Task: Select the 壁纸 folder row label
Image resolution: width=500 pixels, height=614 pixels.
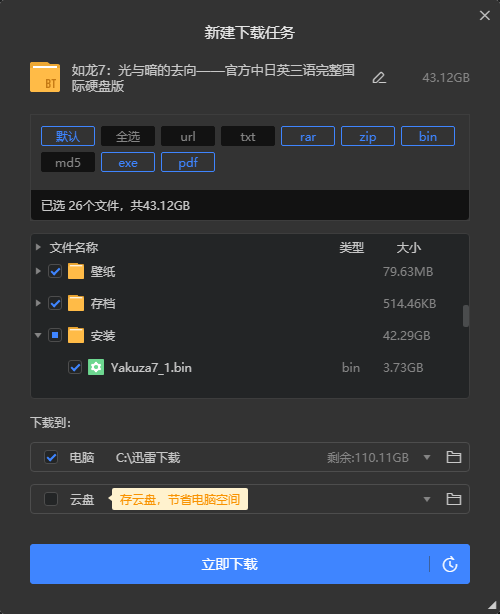Action: 103,271
